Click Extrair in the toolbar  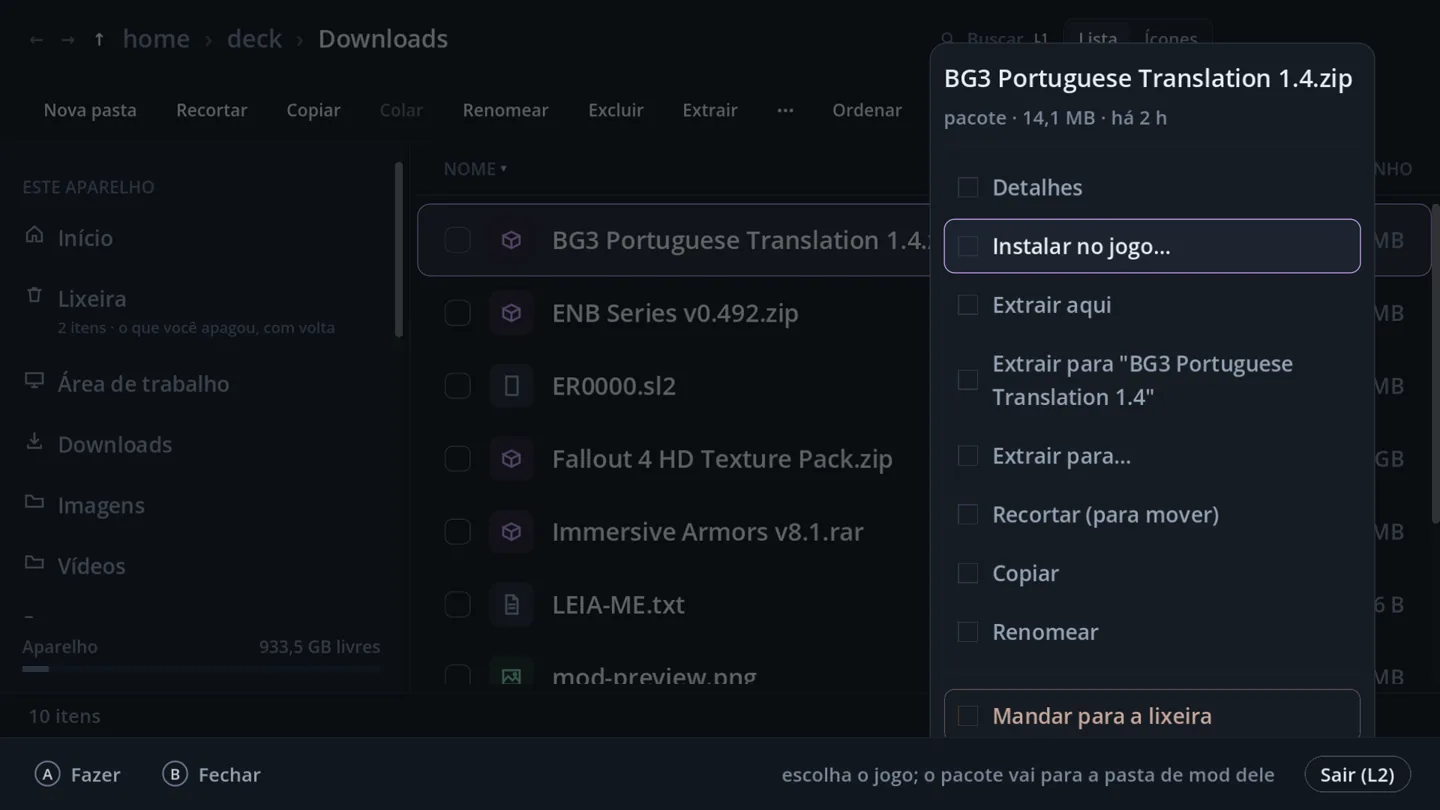coord(710,110)
